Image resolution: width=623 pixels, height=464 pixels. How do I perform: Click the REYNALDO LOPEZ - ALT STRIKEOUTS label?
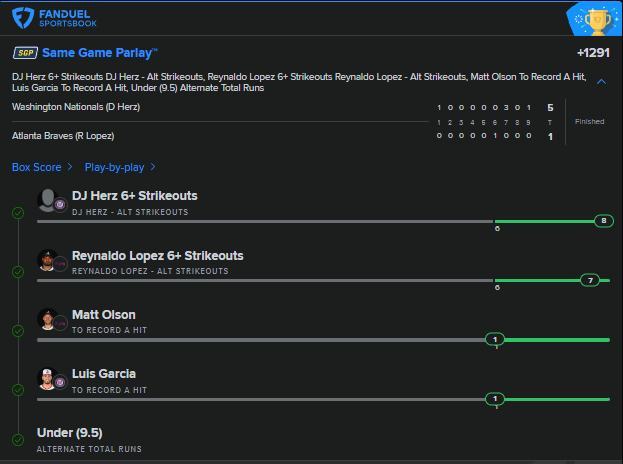(x=150, y=271)
